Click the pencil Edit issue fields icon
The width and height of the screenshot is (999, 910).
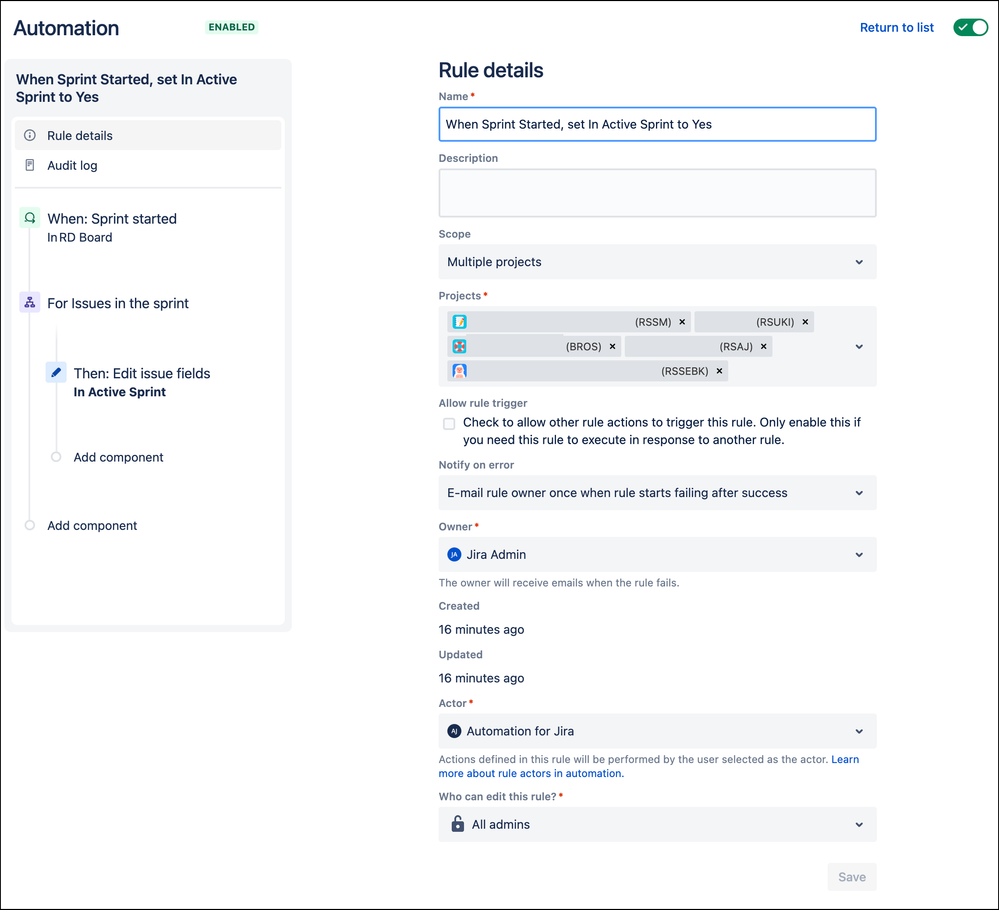point(56,372)
